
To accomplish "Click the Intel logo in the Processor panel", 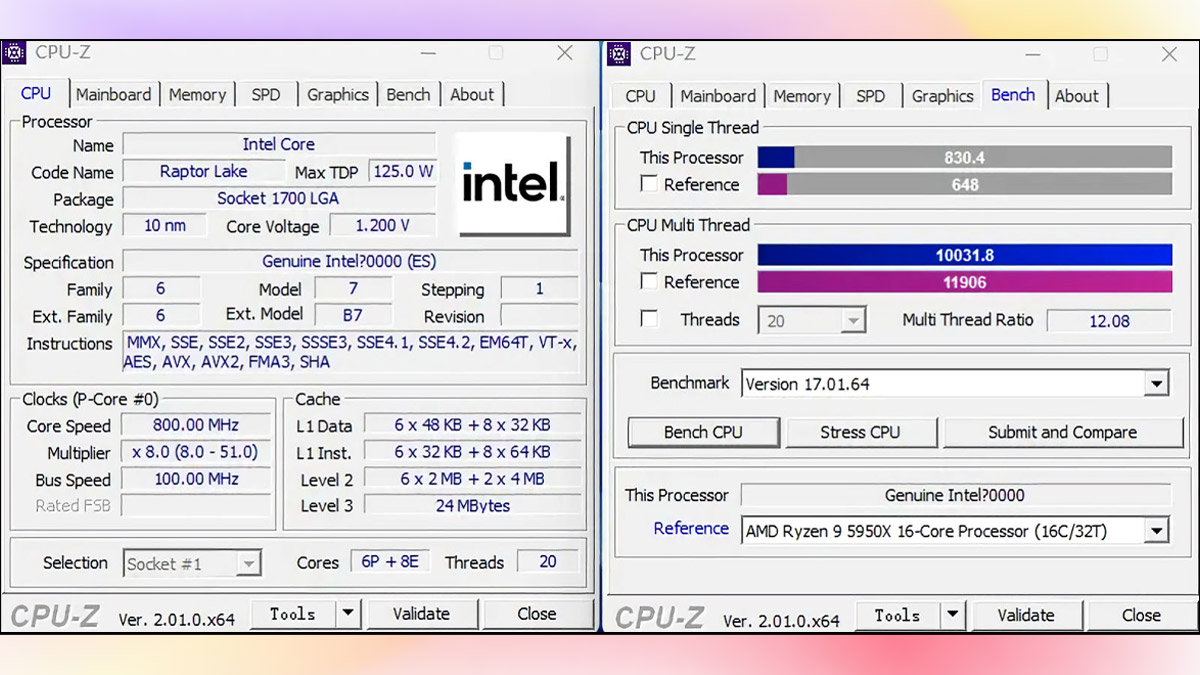I will pos(512,184).
